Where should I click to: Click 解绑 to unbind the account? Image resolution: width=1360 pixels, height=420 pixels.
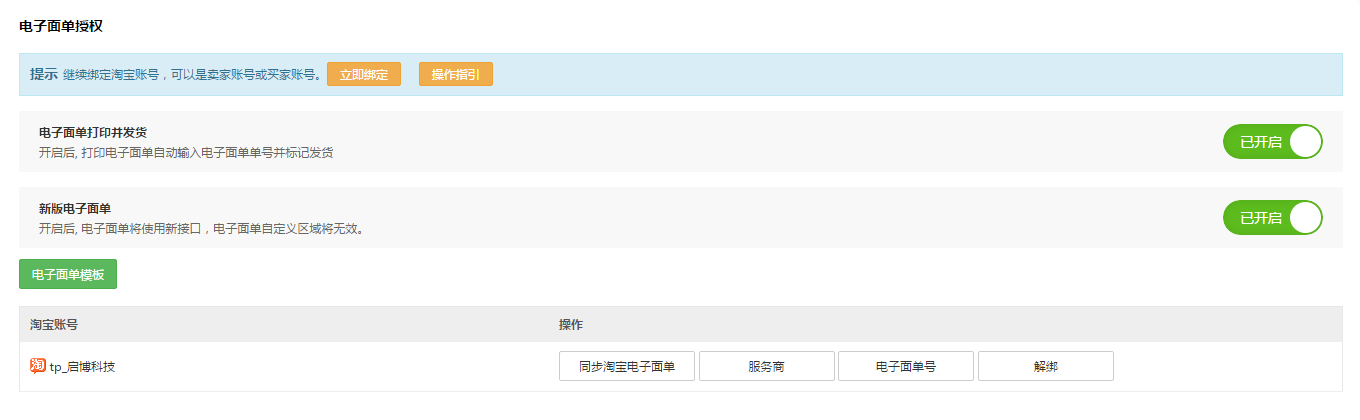pyautogui.click(x=1046, y=366)
